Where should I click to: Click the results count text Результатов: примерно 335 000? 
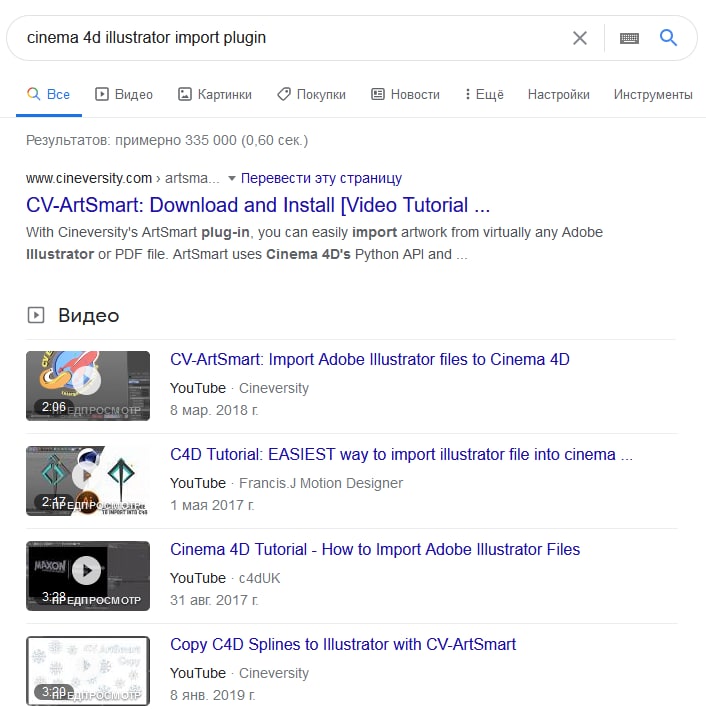[x=167, y=140]
